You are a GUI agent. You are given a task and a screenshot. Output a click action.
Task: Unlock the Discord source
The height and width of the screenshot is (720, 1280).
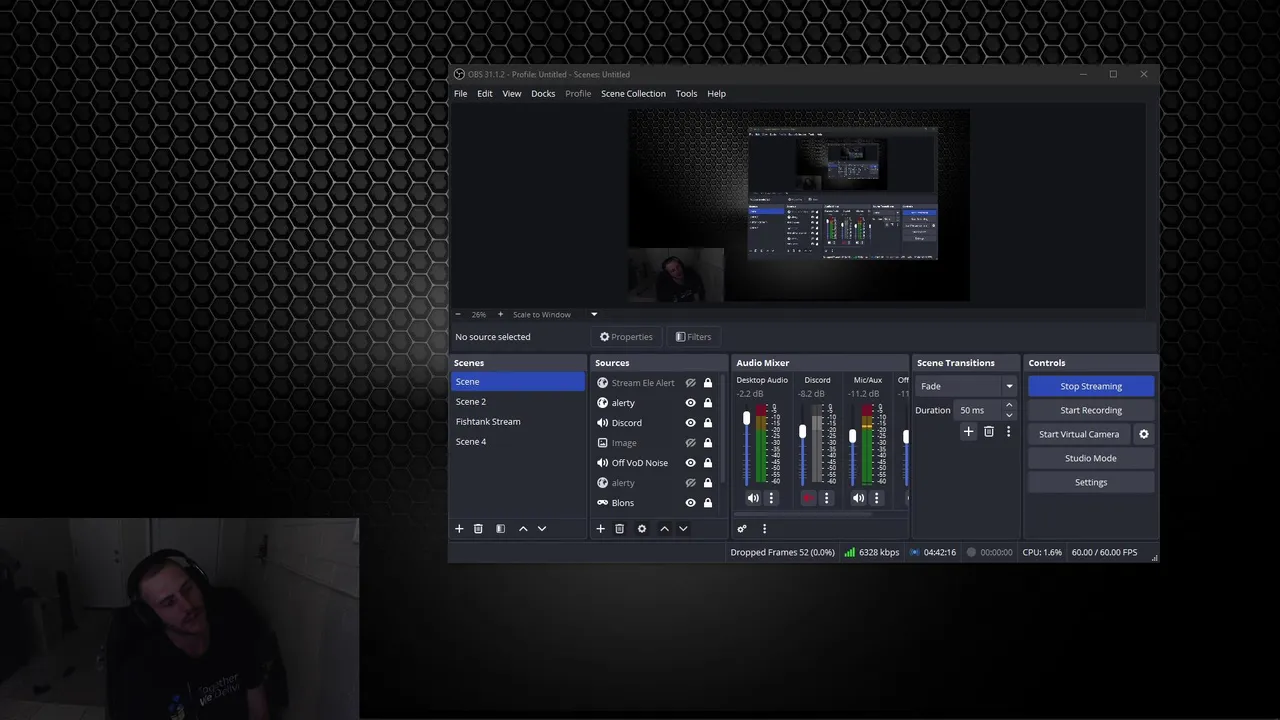(x=708, y=423)
